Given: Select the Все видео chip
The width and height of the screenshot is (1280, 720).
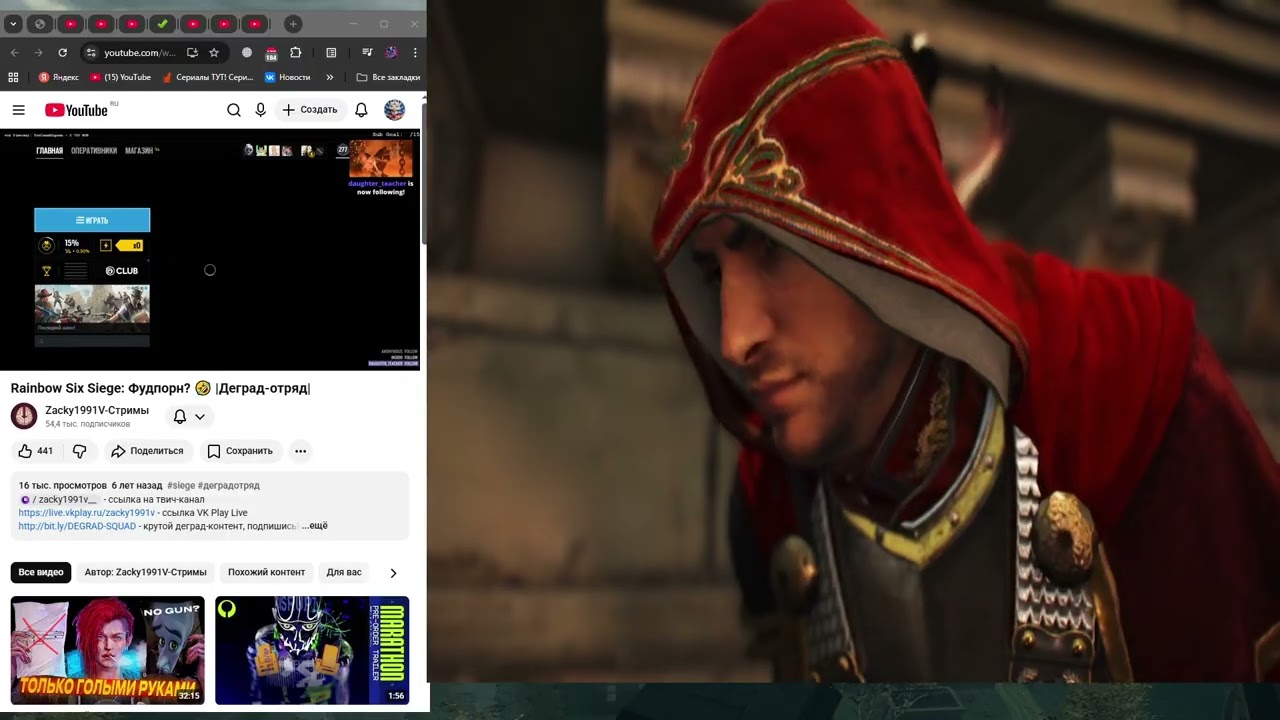Looking at the screenshot, I should tap(41, 572).
